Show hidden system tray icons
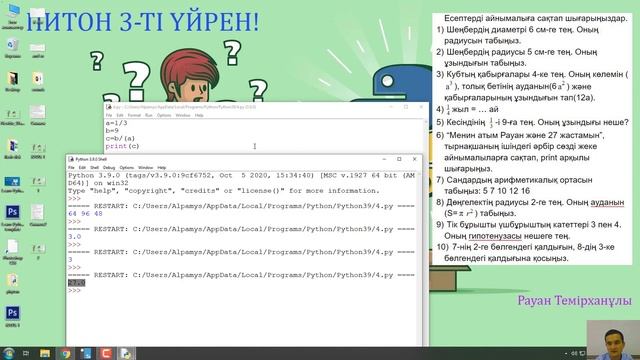 coord(566,353)
